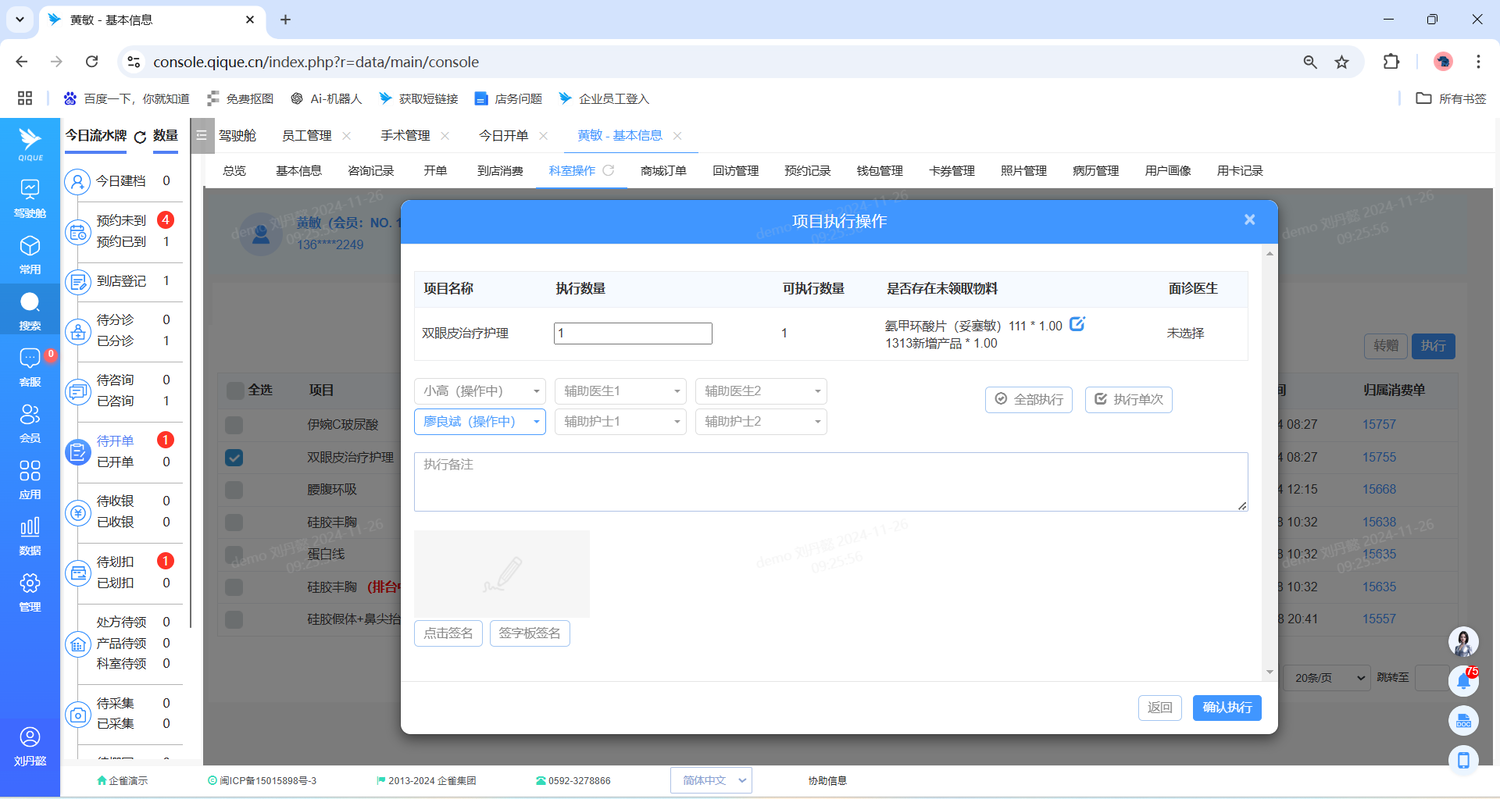Open the 辅助护士2 dropdown
This screenshot has height=799, width=1500.
(x=760, y=422)
